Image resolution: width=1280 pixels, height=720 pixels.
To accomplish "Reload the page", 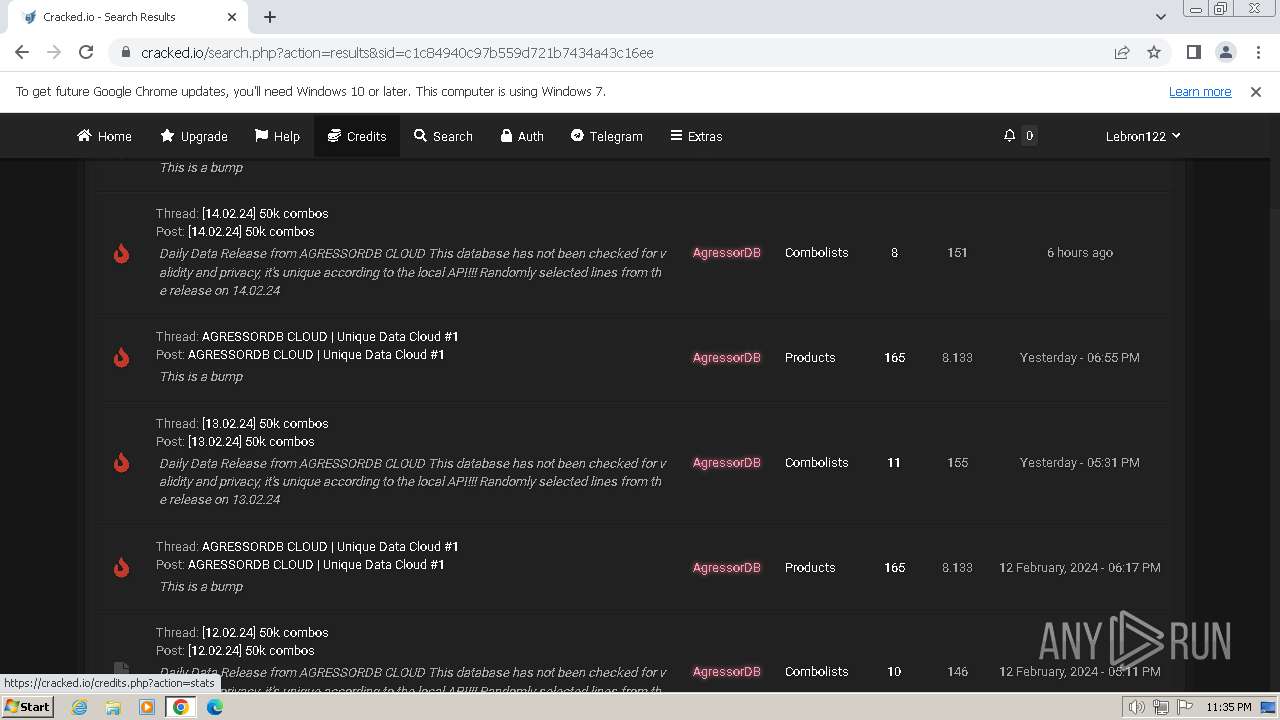I will click(x=86, y=52).
